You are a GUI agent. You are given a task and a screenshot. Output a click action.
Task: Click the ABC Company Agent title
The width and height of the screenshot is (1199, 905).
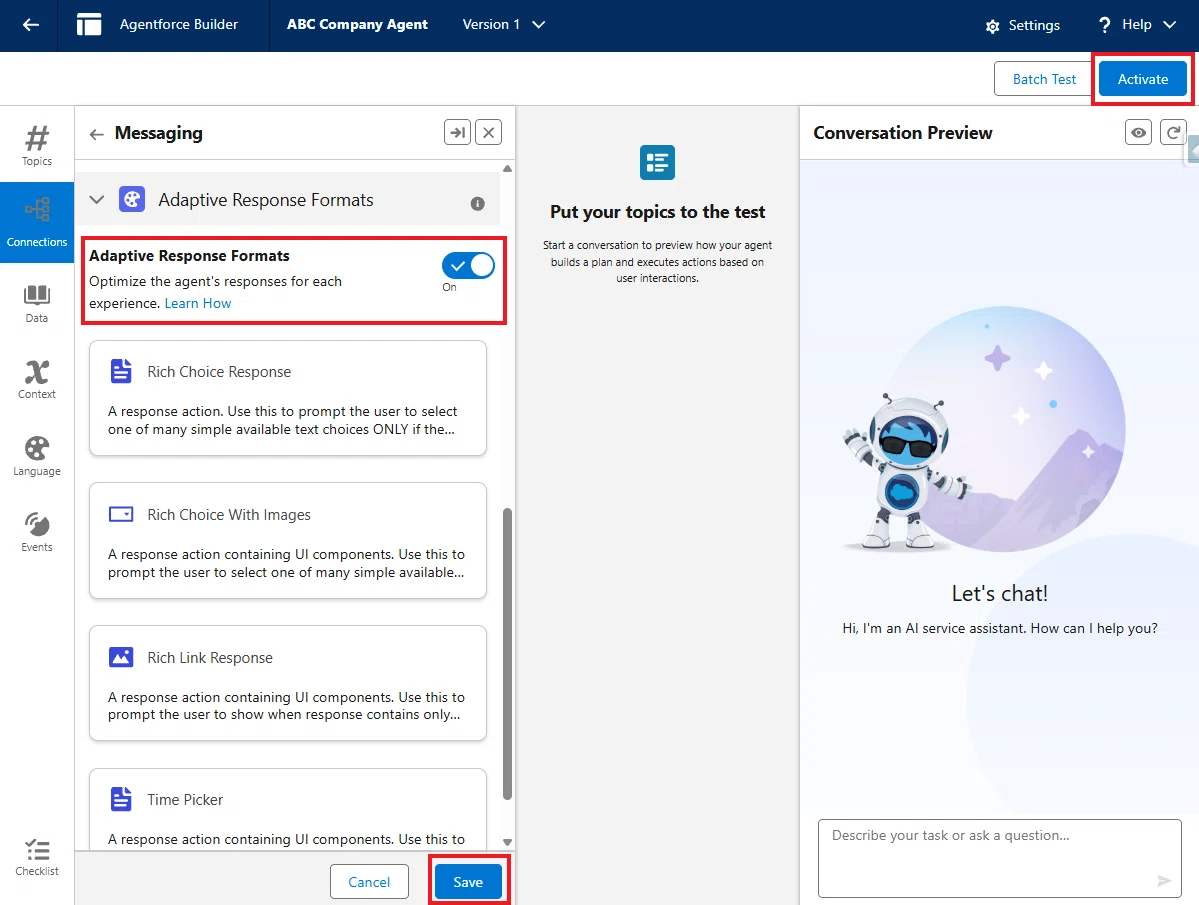pyautogui.click(x=357, y=24)
